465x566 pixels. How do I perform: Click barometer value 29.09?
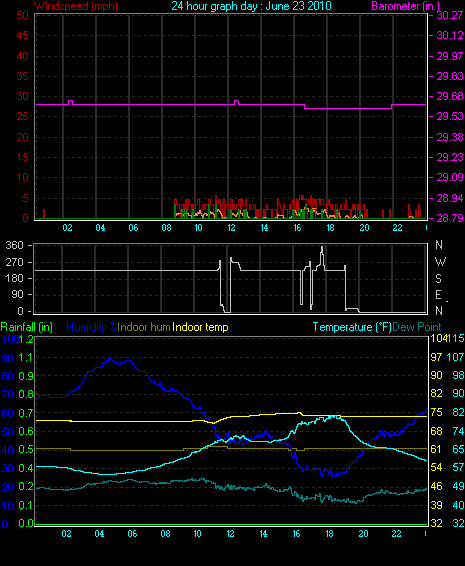[450, 177]
